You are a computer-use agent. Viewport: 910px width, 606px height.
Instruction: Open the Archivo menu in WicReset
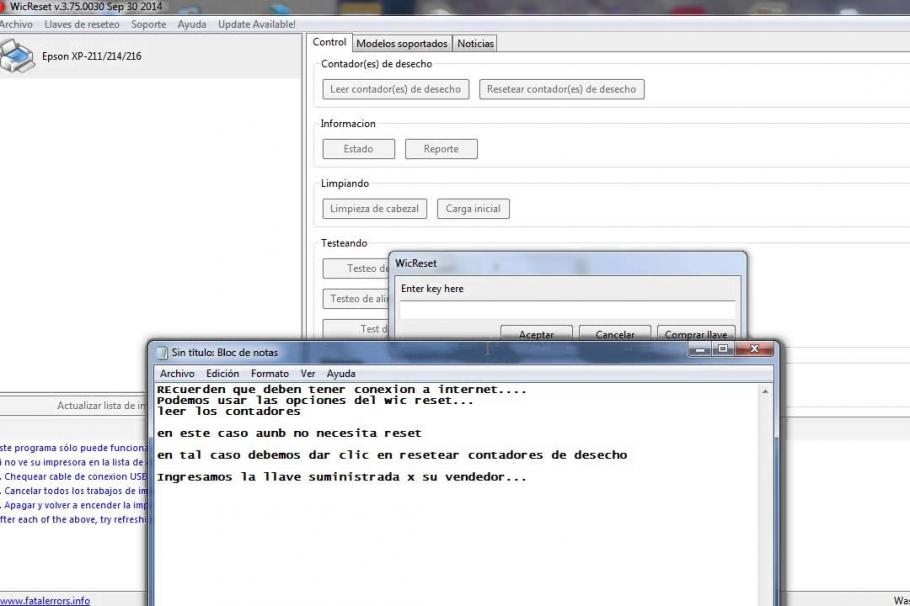coord(16,24)
